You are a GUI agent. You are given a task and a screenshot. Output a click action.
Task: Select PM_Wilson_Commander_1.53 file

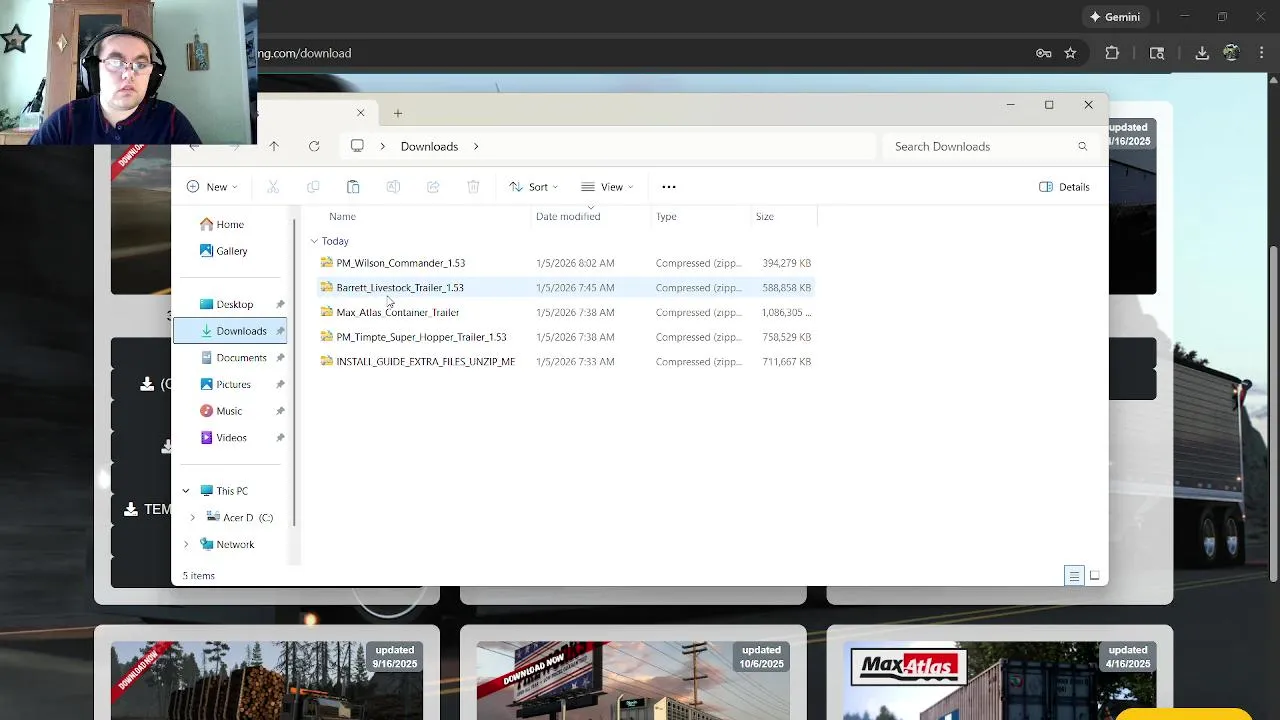click(x=565, y=263)
